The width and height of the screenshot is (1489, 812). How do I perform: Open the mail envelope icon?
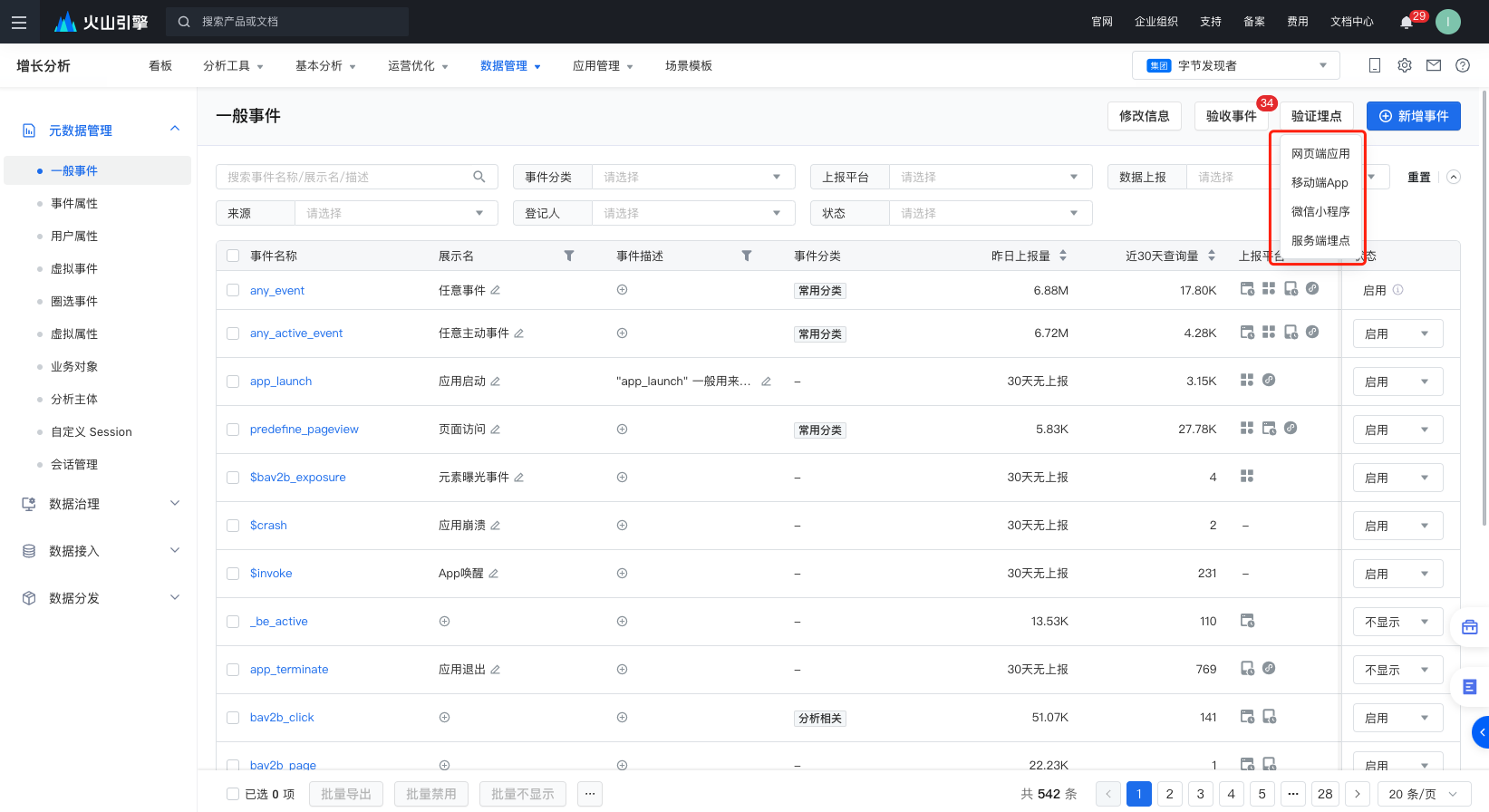click(1434, 65)
